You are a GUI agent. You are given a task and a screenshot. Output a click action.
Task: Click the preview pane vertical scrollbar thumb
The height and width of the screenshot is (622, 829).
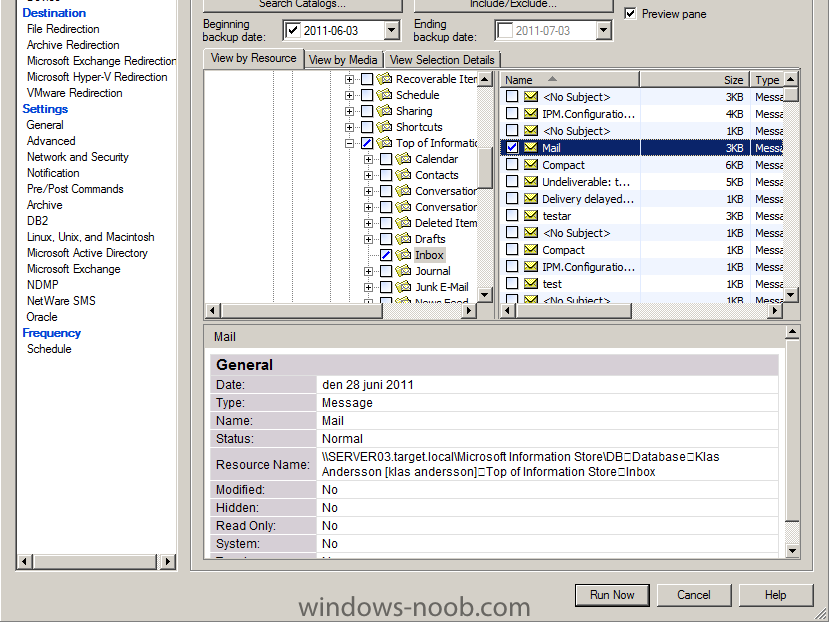click(x=791, y=430)
